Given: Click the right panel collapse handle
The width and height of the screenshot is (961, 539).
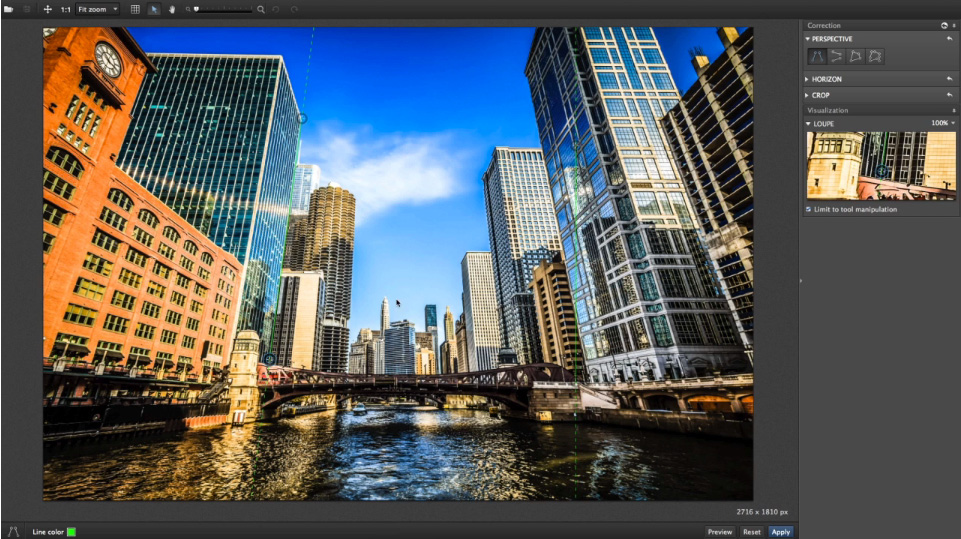Looking at the screenshot, I should tap(800, 281).
